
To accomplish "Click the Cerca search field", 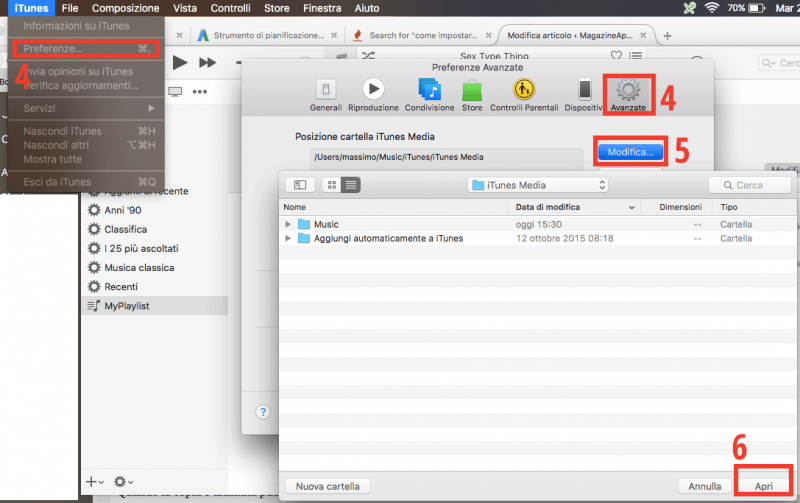I will pyautogui.click(x=749, y=185).
